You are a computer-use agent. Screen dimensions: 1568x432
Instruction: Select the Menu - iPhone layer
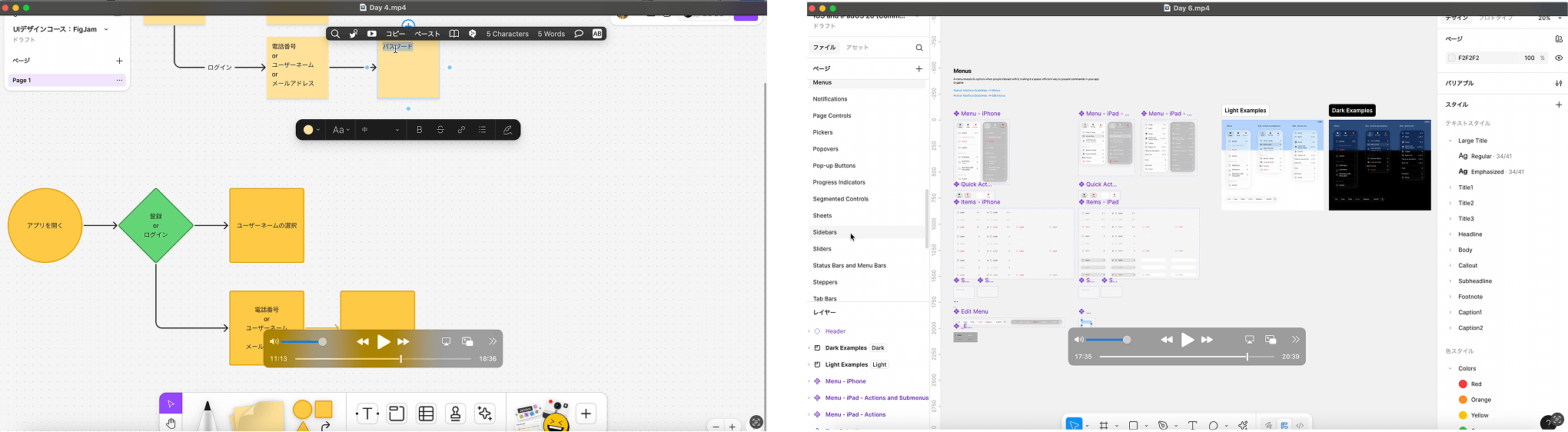[x=845, y=381]
